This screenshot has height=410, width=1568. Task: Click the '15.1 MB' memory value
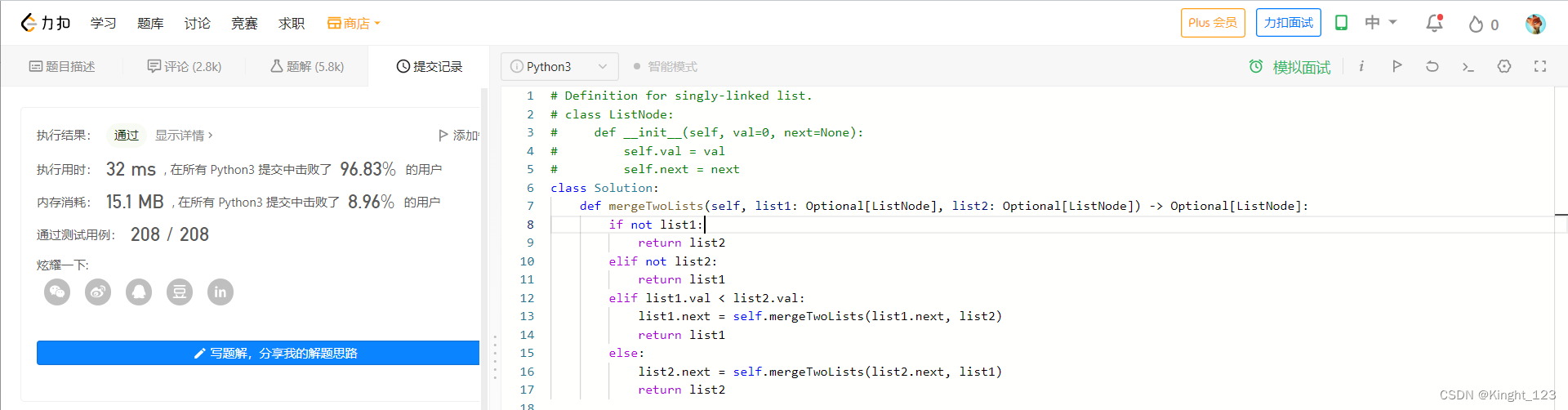135,202
